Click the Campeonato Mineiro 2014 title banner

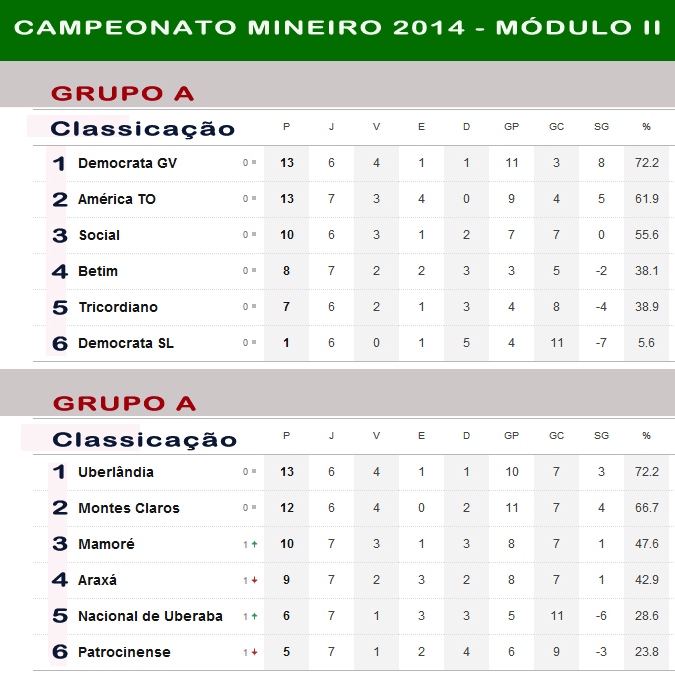pos(337,27)
